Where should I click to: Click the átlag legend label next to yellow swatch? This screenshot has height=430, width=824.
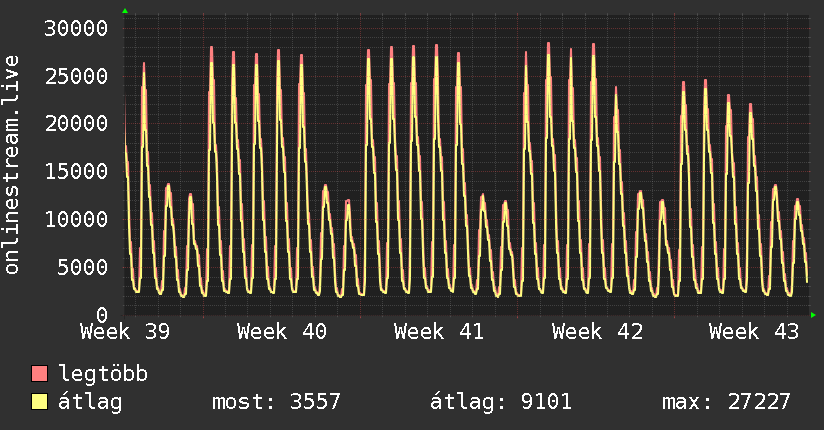[90, 402]
